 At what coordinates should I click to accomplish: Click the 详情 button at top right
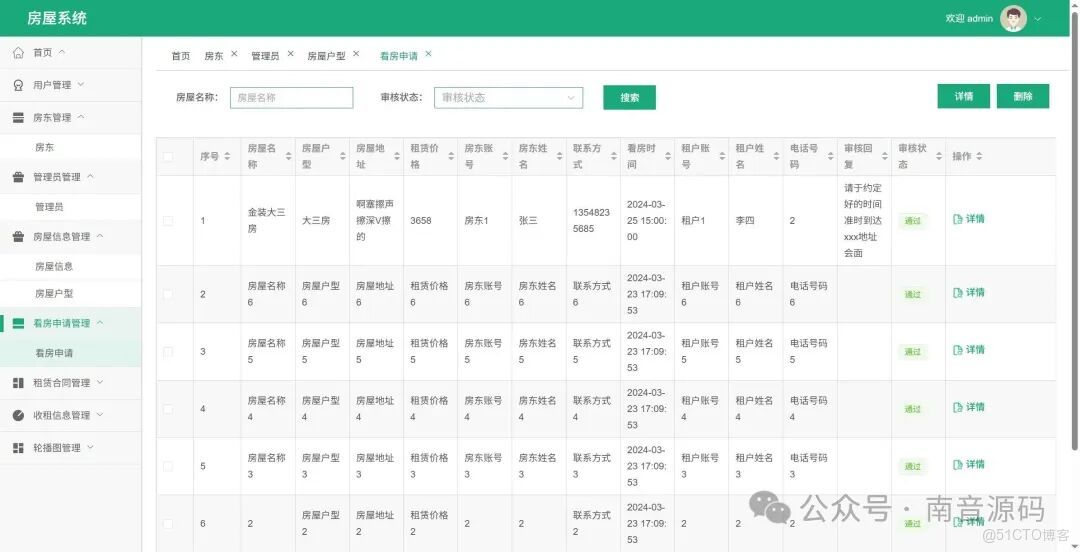coord(964,96)
